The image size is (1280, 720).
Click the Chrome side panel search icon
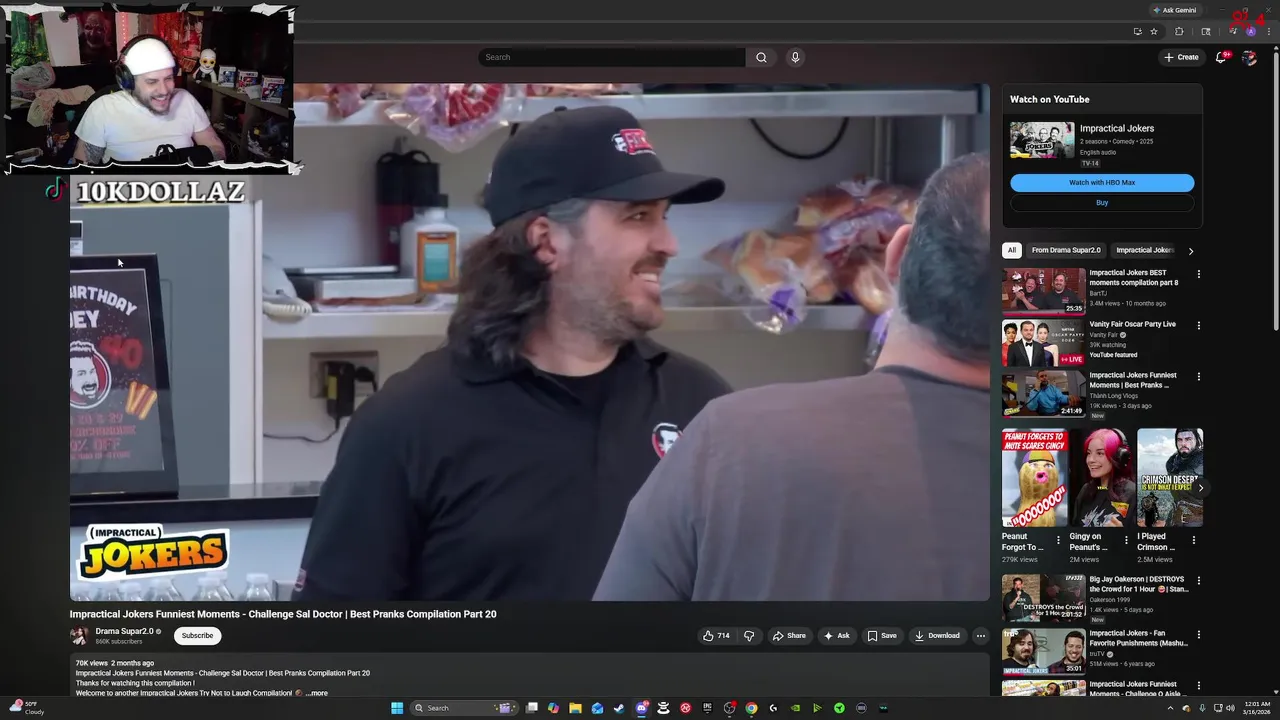(x=1206, y=31)
